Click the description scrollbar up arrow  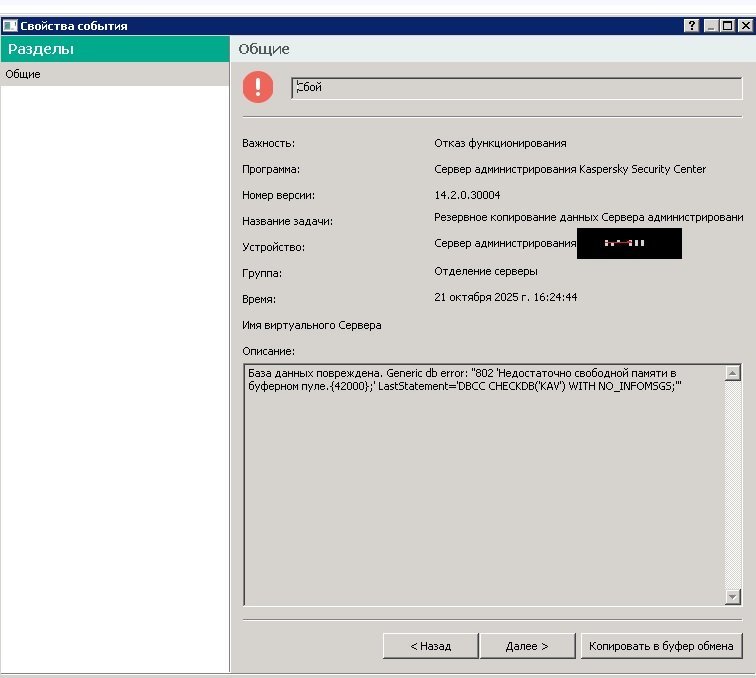pos(732,373)
